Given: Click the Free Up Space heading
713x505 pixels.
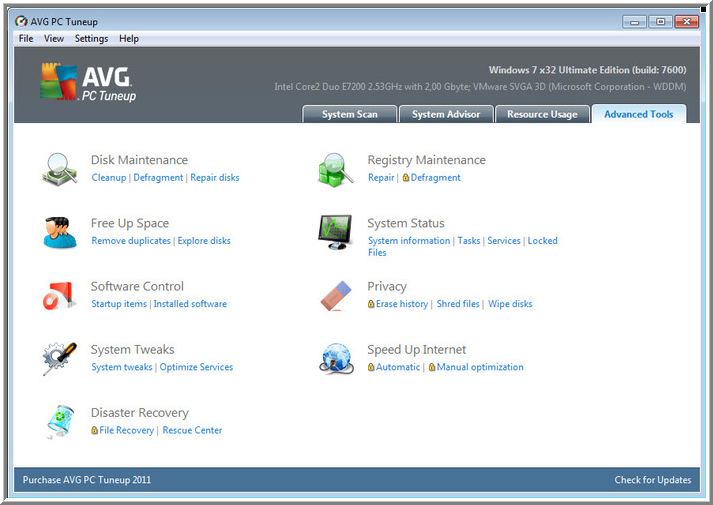Looking at the screenshot, I should 130,224.
